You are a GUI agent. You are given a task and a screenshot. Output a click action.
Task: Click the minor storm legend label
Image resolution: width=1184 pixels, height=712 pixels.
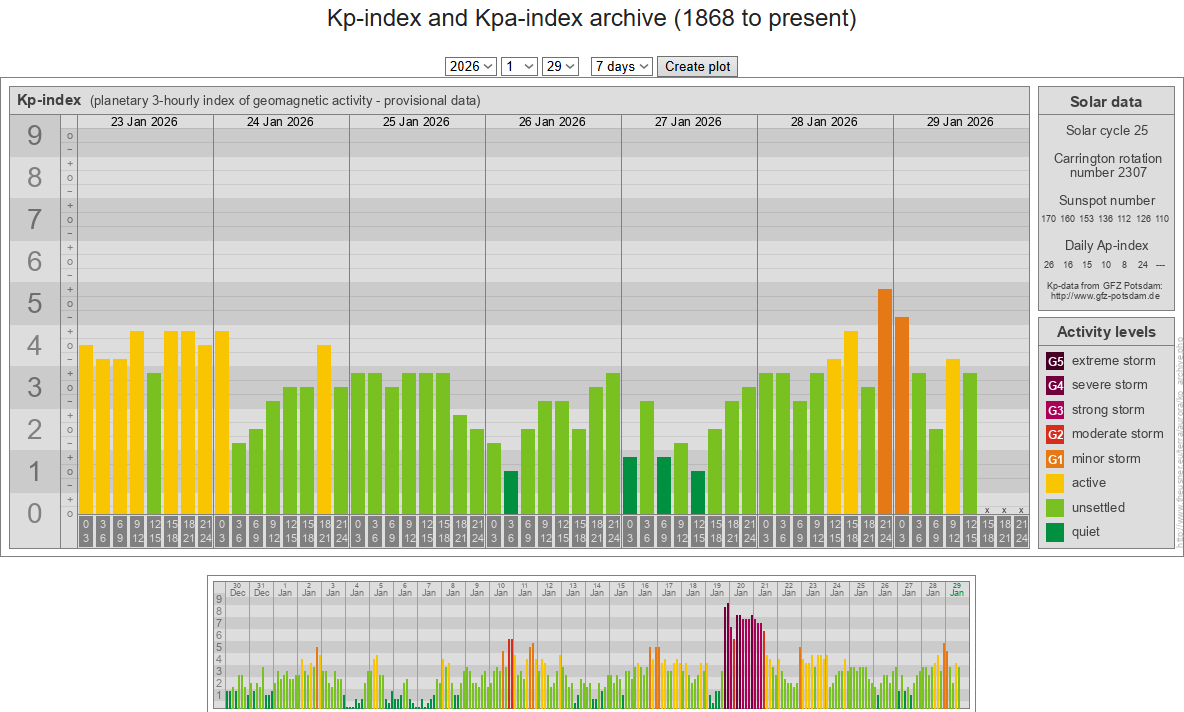1105,459
